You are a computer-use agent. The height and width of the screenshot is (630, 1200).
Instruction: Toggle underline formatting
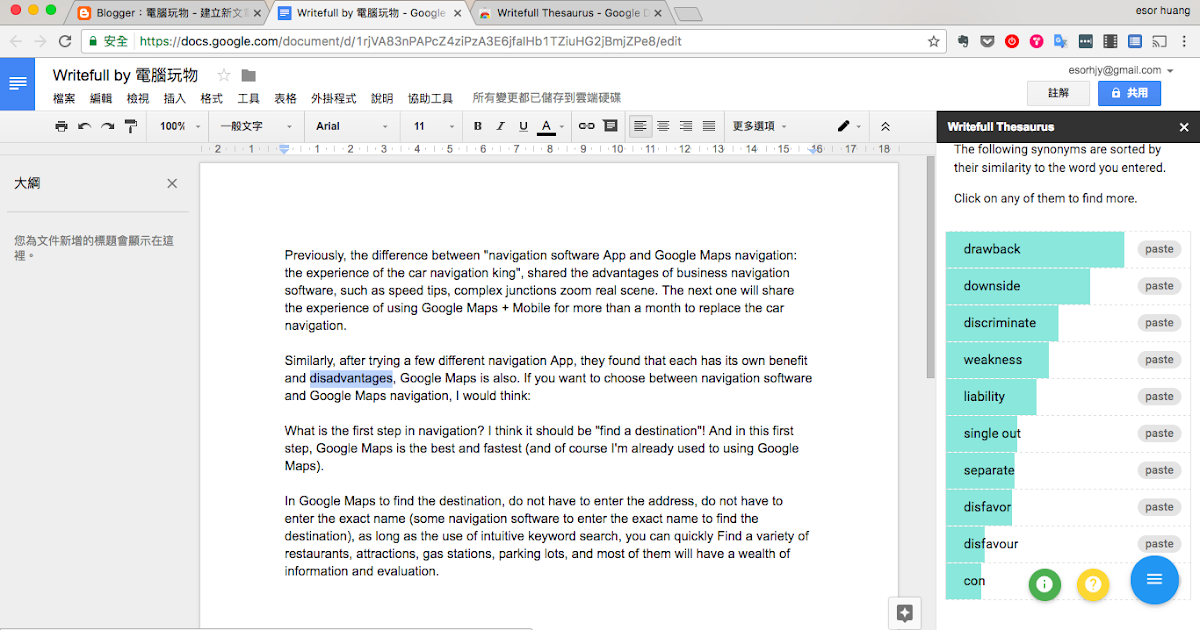tap(523, 126)
